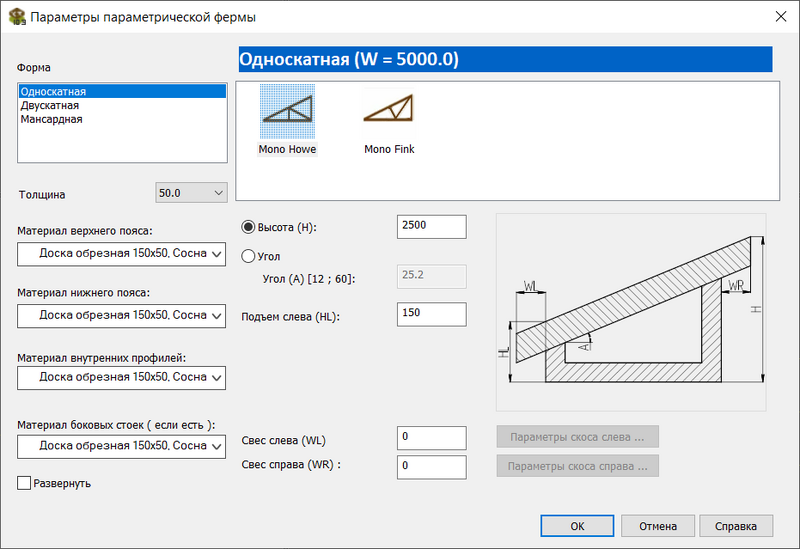The height and width of the screenshot is (549, 800).
Task: Click the Высота (H) input field 2500
Action: [x=432, y=227]
